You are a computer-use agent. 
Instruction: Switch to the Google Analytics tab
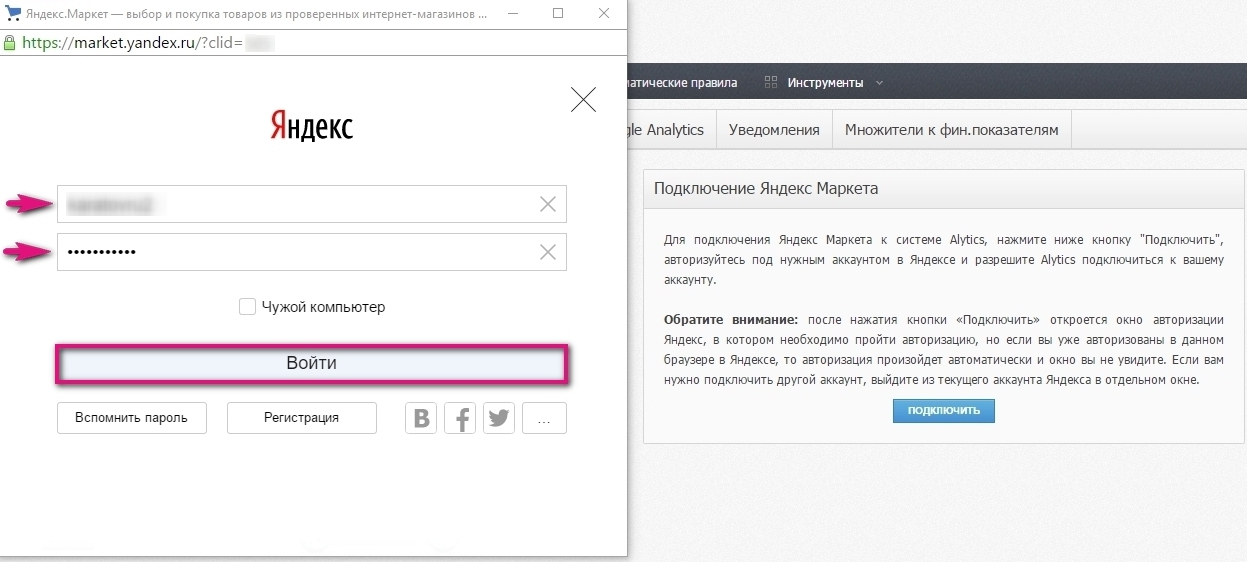[666, 130]
